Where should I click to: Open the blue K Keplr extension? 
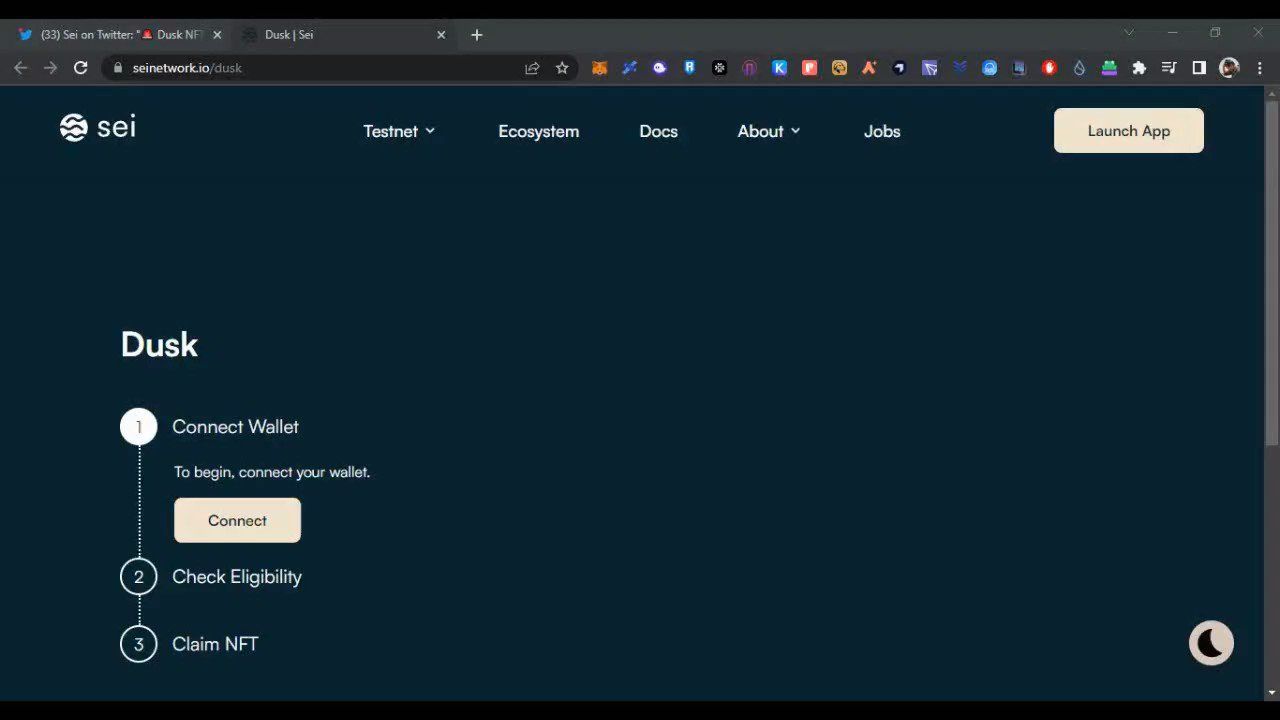click(x=779, y=68)
